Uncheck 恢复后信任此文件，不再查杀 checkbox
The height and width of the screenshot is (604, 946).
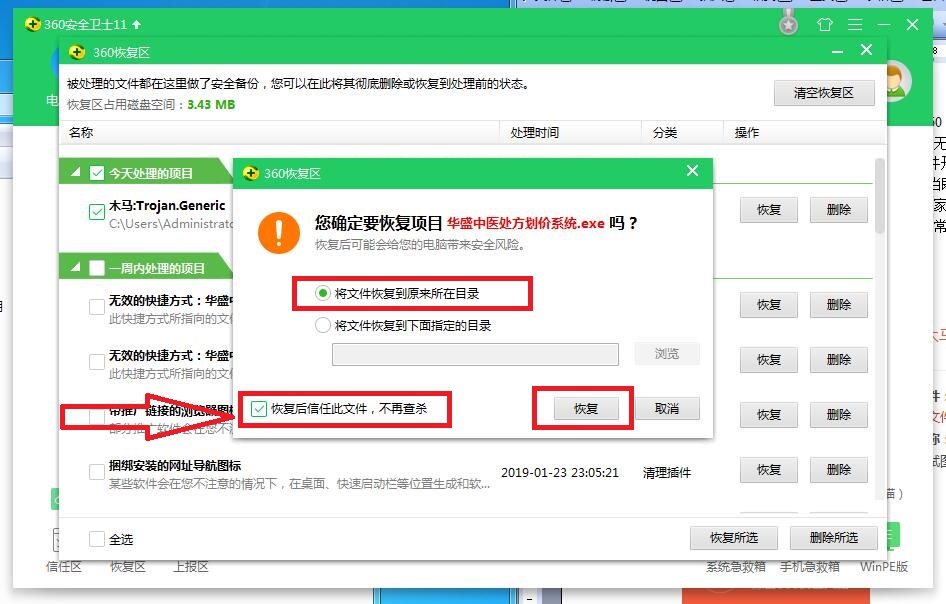(x=259, y=408)
